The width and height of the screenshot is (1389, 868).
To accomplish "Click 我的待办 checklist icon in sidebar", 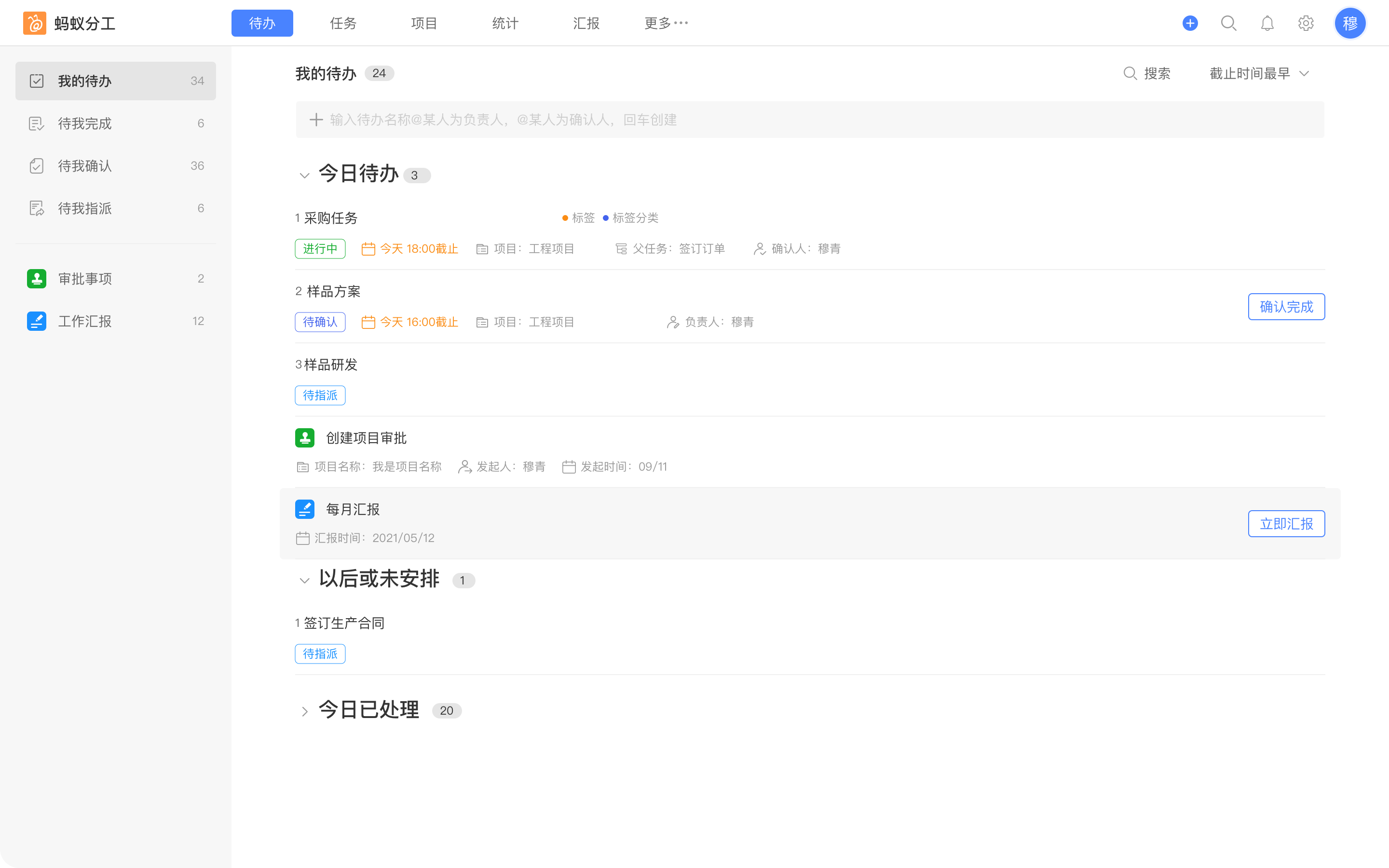I will coord(37,81).
